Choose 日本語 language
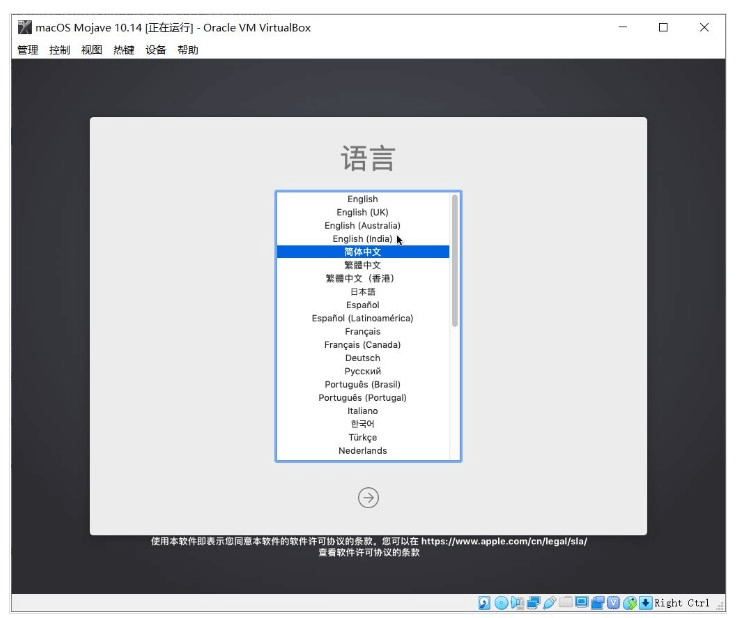Image resolution: width=739 pixels, height=618 pixels. click(362, 292)
